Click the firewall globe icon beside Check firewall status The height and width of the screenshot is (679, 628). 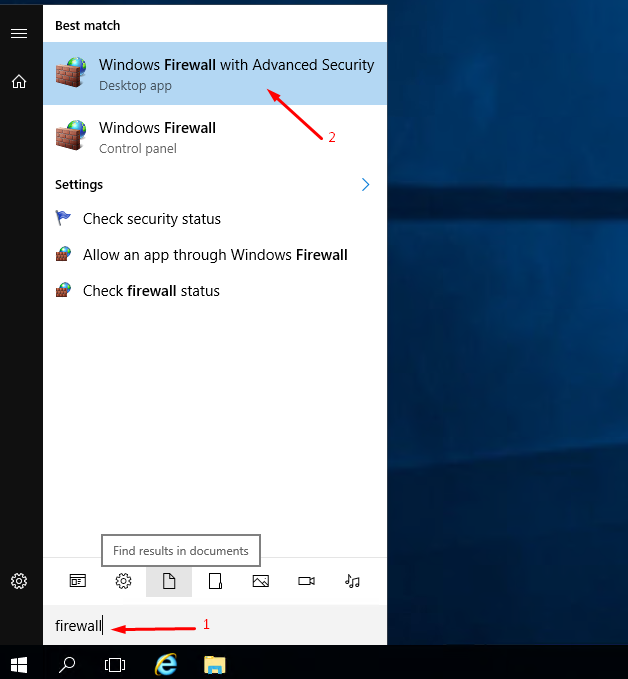pos(63,290)
